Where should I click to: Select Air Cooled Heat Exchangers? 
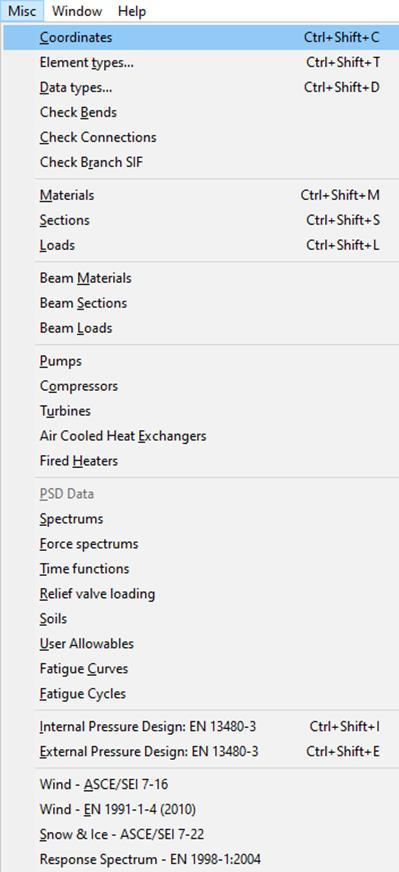click(201, 436)
